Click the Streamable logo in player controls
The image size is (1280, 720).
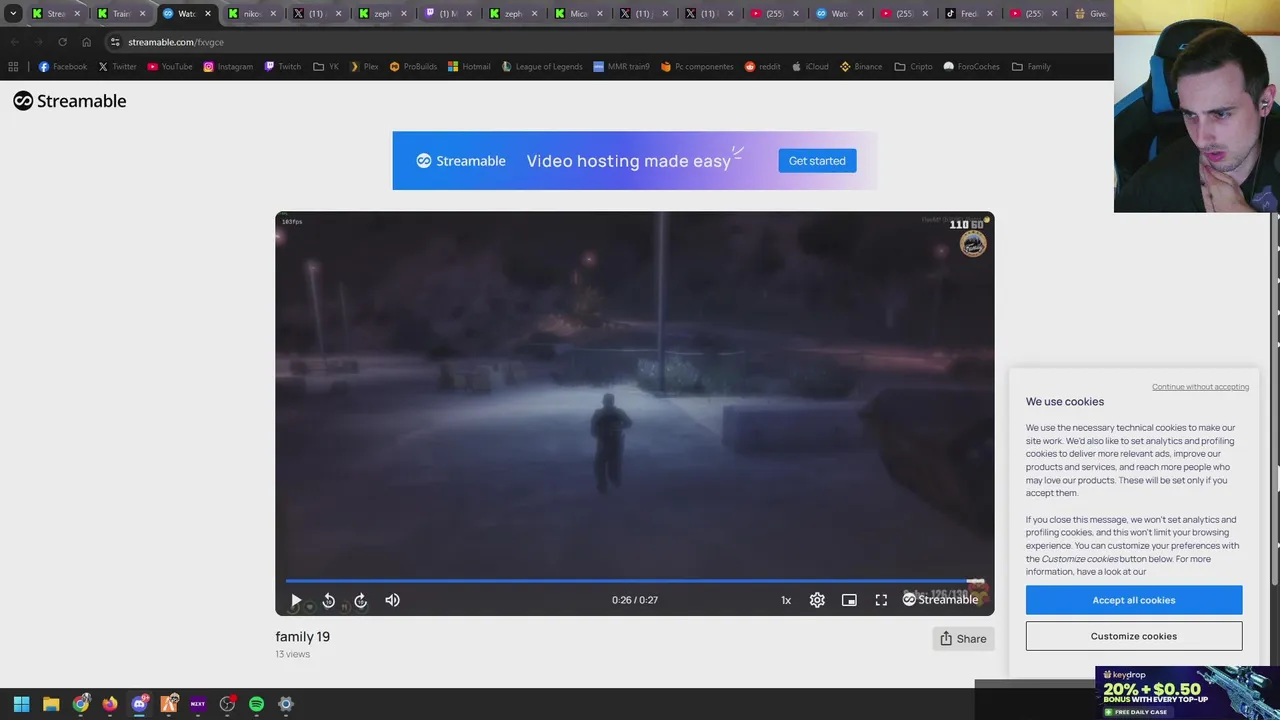tap(940, 599)
